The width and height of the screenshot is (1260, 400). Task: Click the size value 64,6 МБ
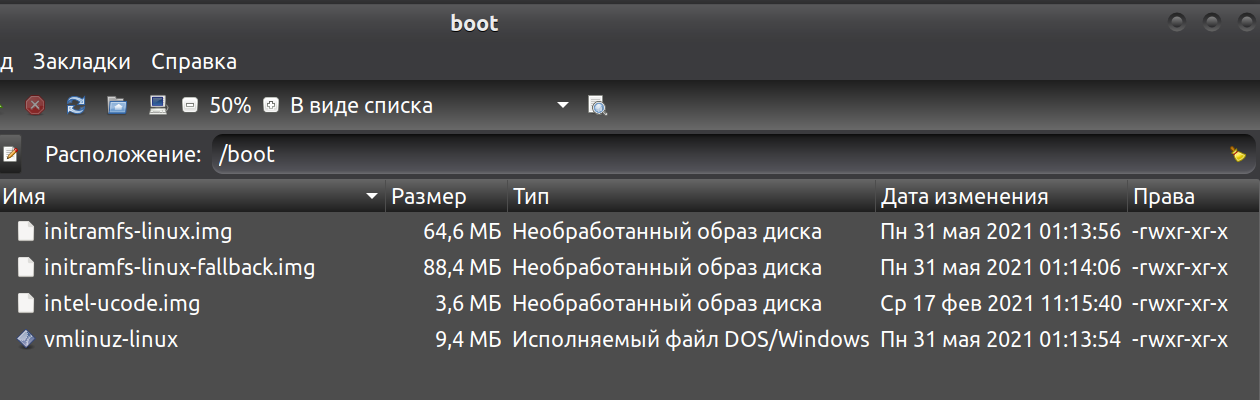462,232
